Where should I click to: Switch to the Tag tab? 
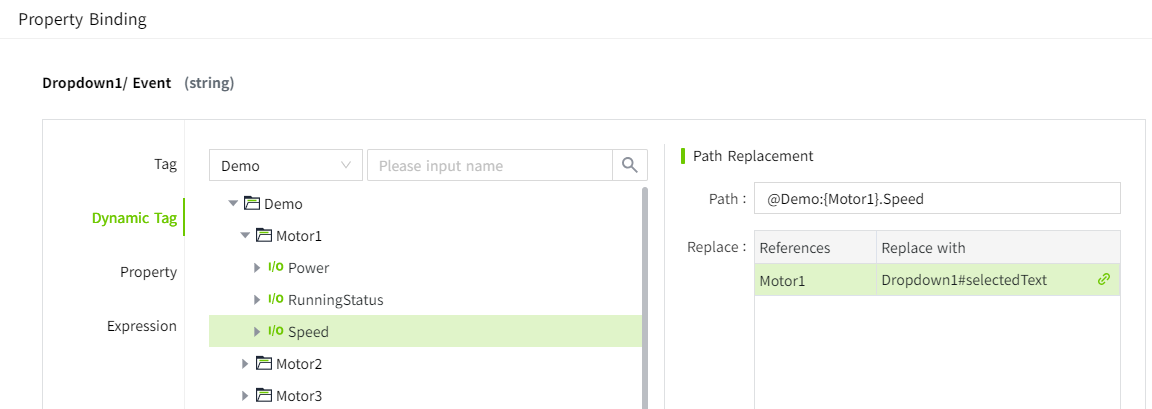point(165,164)
